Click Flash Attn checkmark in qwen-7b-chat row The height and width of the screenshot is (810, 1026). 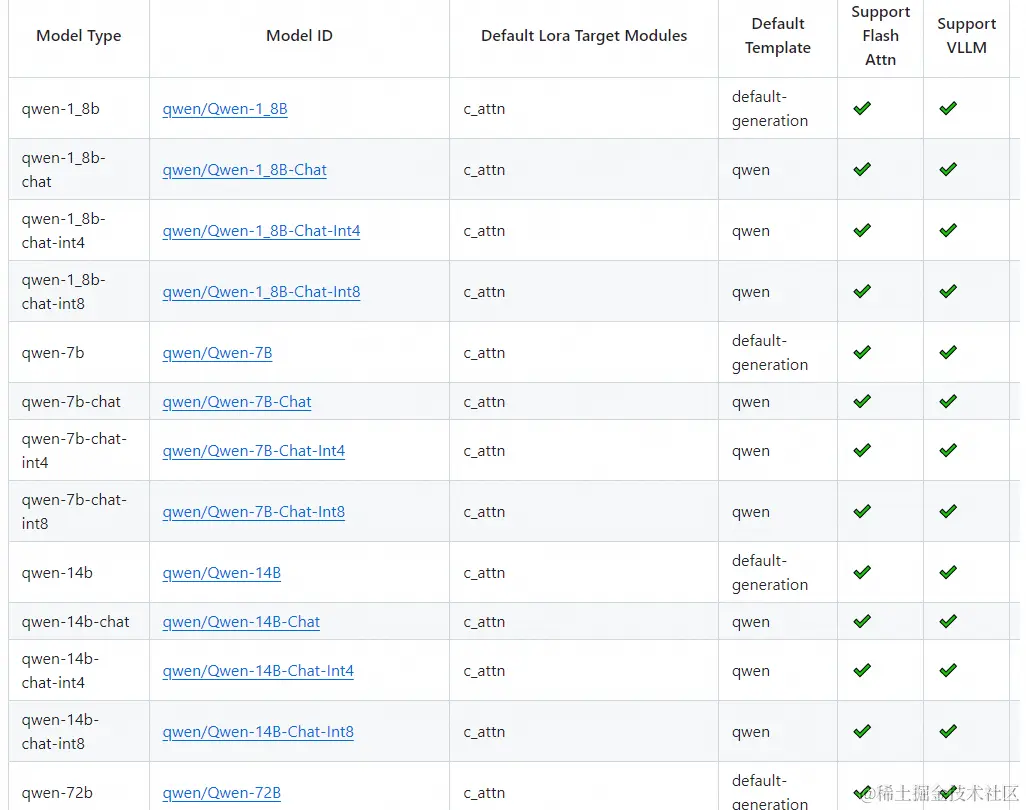[x=862, y=400]
